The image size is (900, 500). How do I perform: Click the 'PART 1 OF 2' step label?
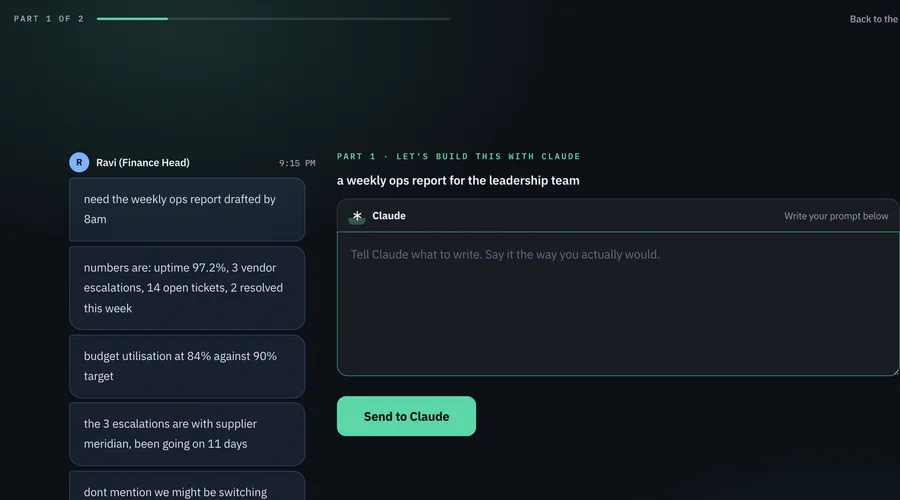click(x=49, y=19)
